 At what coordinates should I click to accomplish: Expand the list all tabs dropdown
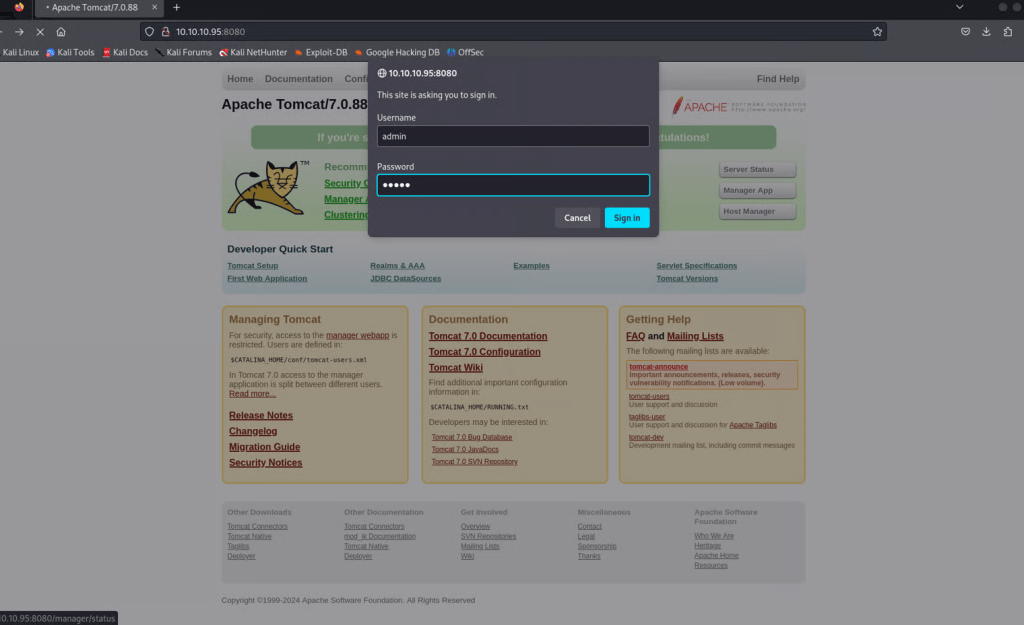point(960,7)
